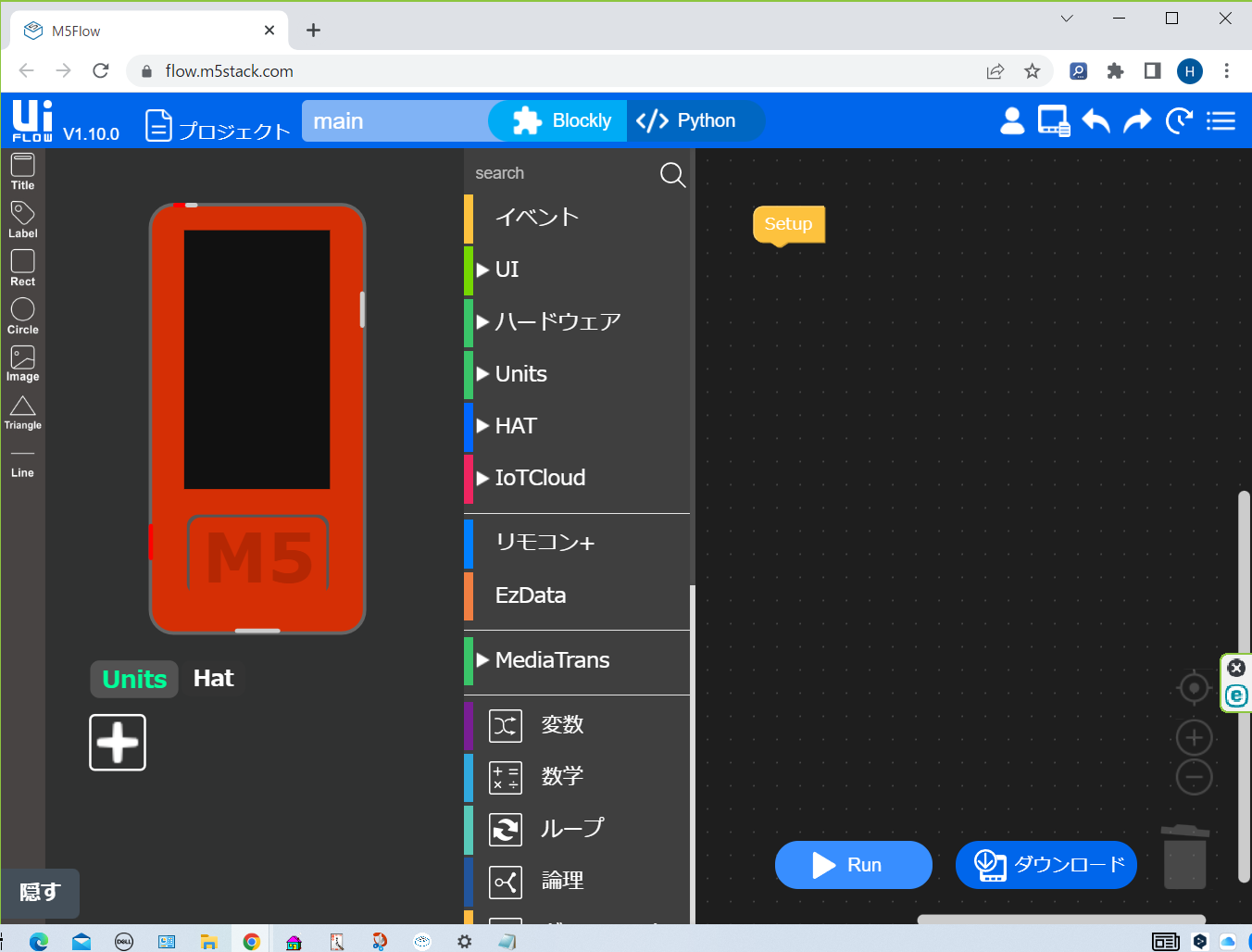The width and height of the screenshot is (1252, 952).
Task: Select the Circle shape tool
Action: pos(22,317)
